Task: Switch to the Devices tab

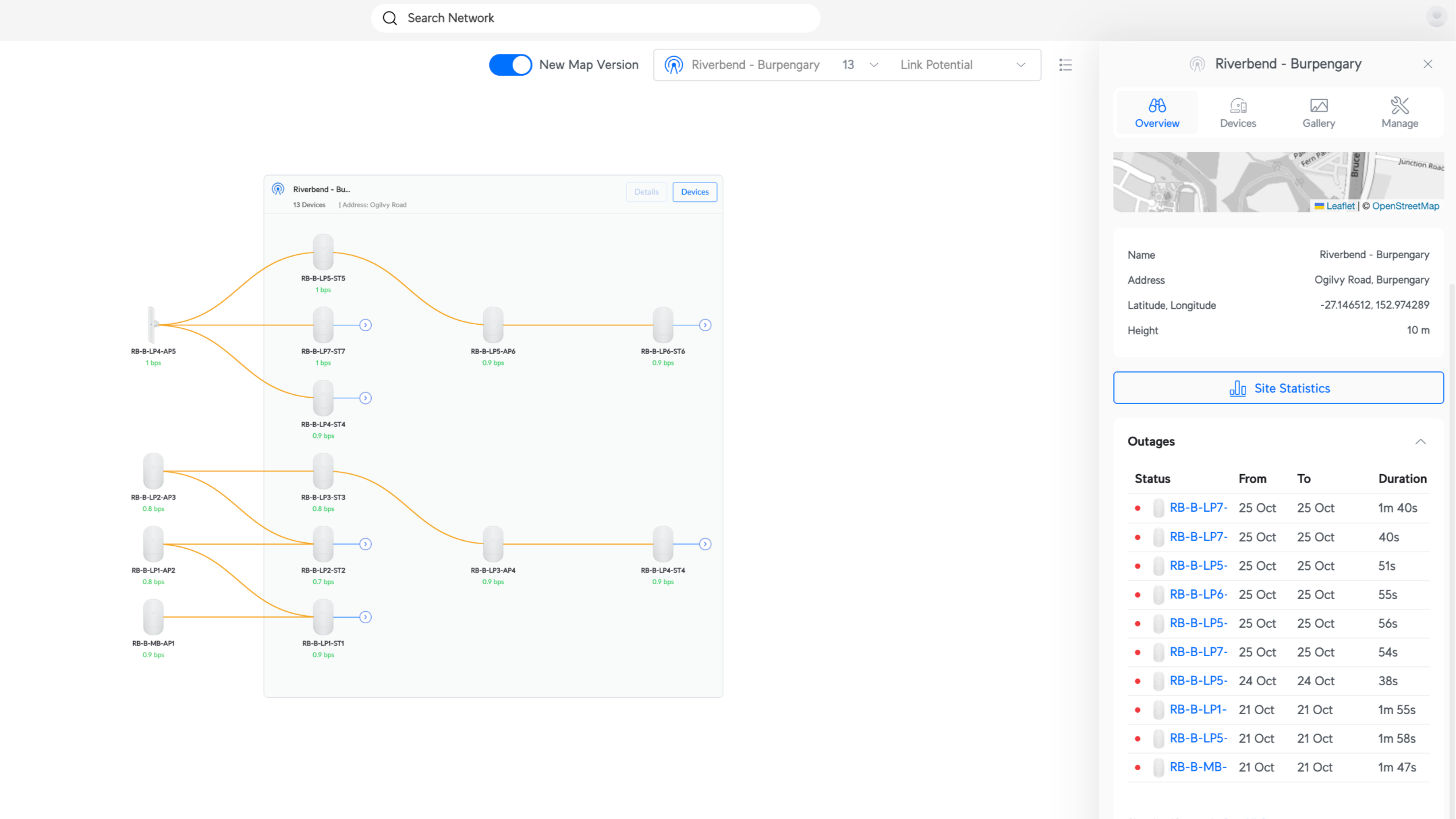Action: click(x=1237, y=112)
